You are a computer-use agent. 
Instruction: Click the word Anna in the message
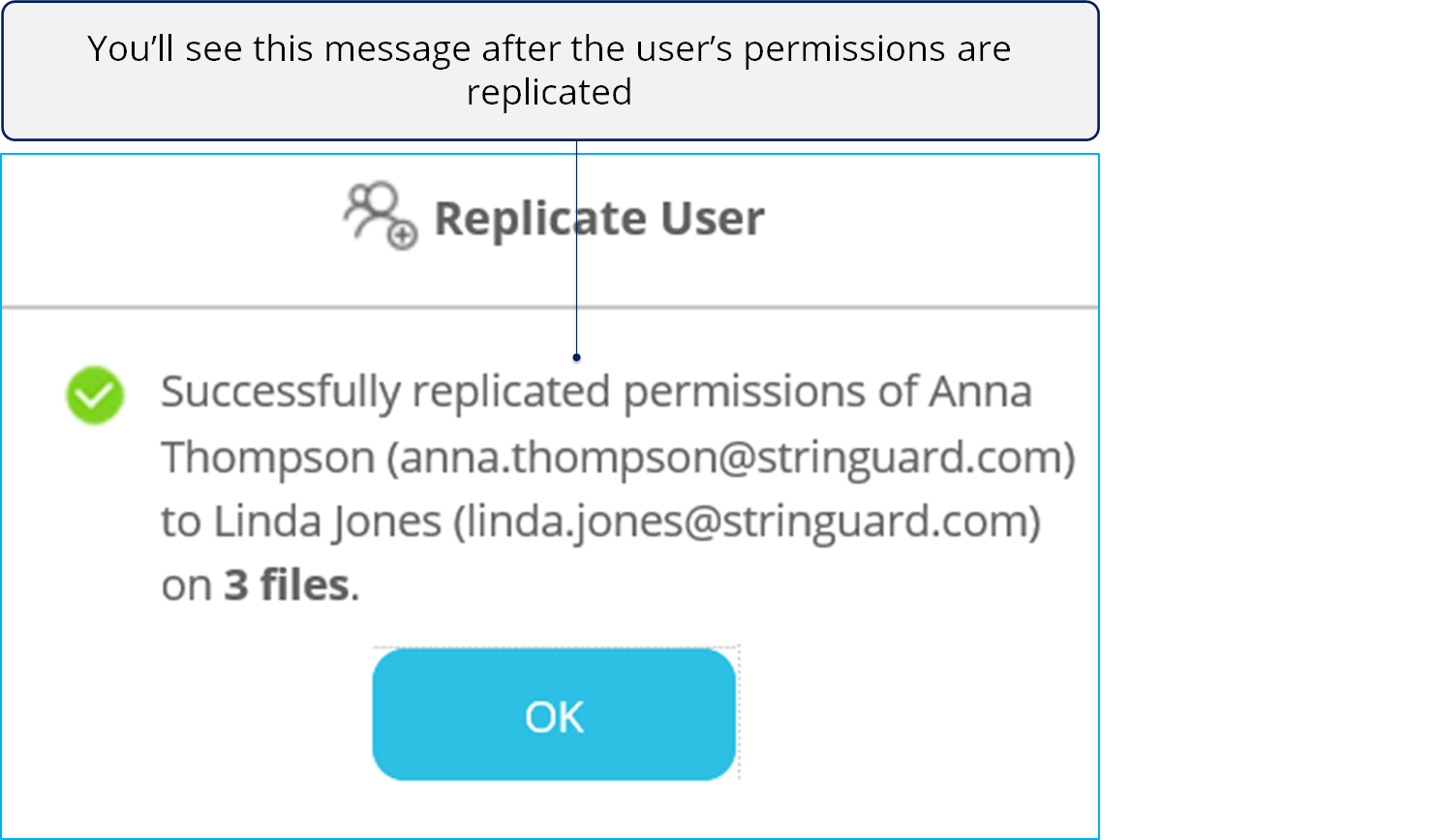981,392
